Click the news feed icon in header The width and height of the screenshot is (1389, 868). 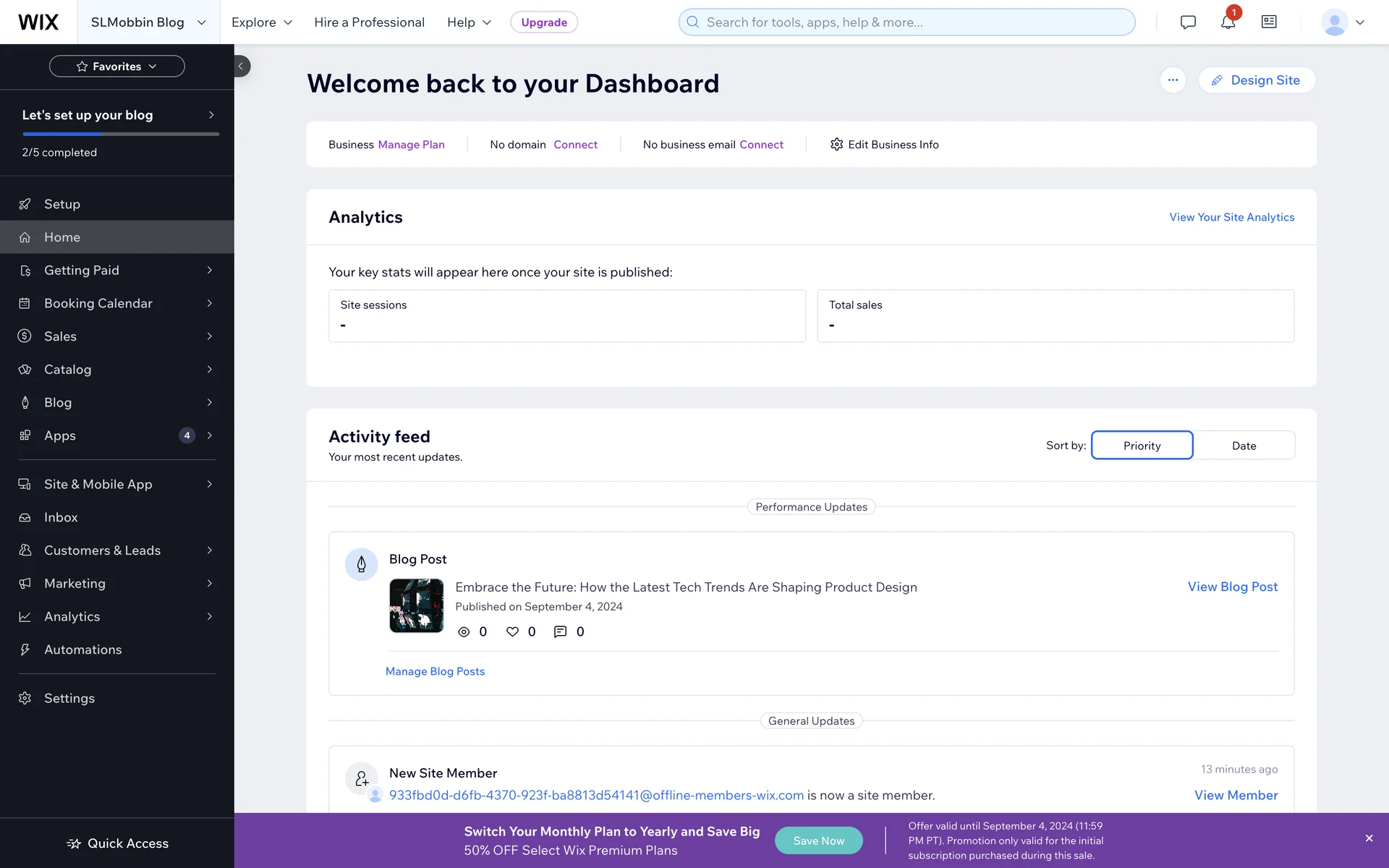click(1269, 22)
